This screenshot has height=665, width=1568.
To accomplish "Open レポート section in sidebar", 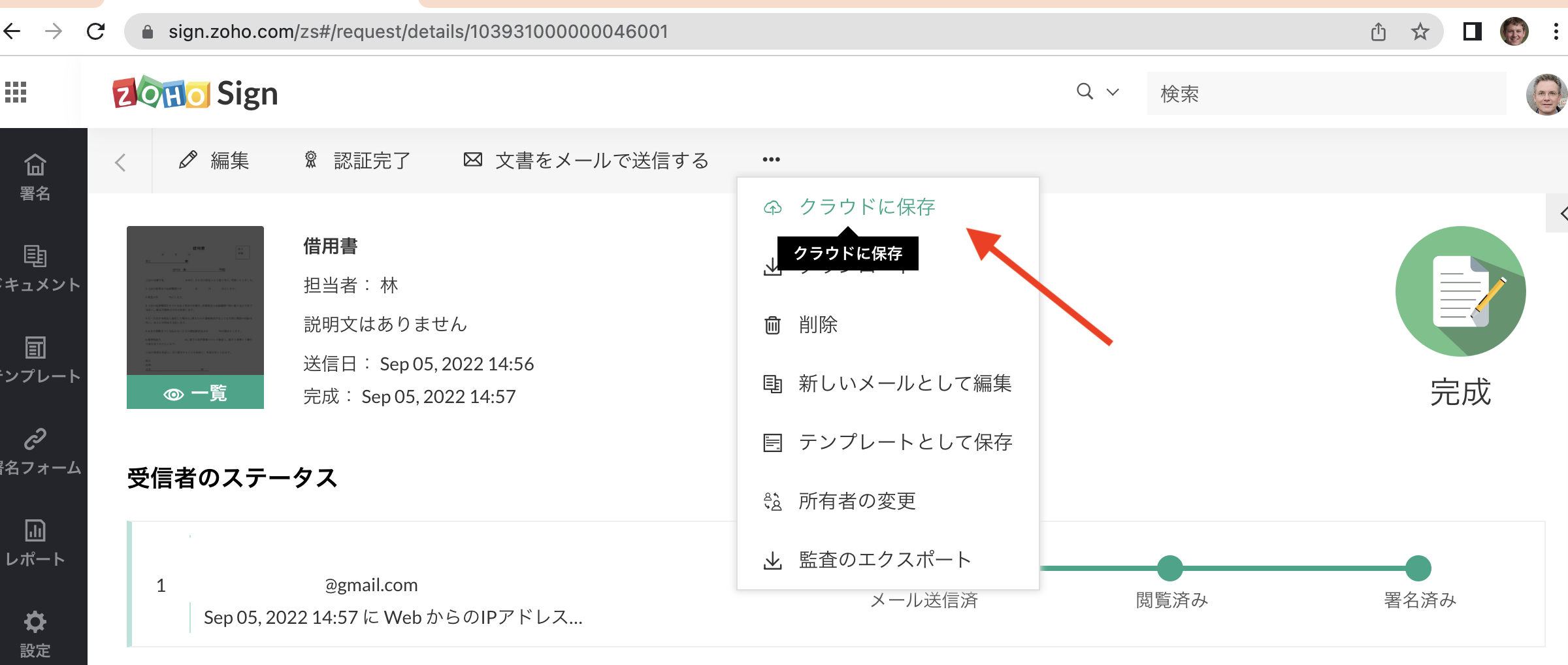I will click(x=35, y=542).
